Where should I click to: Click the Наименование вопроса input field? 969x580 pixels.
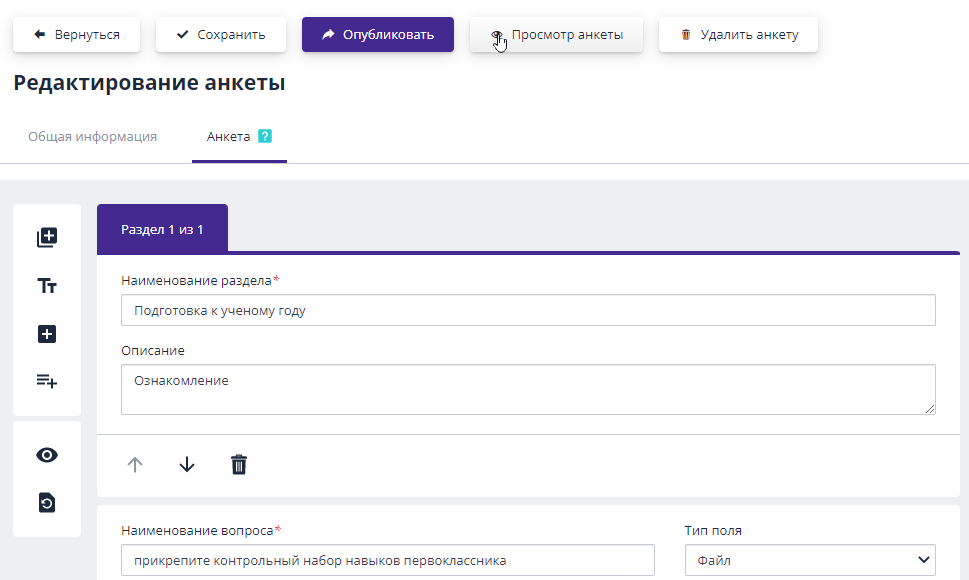pos(388,560)
